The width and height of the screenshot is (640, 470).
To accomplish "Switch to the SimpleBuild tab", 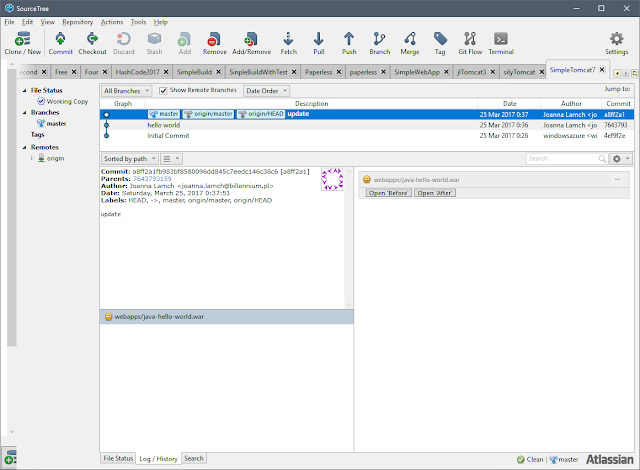I will point(194,72).
